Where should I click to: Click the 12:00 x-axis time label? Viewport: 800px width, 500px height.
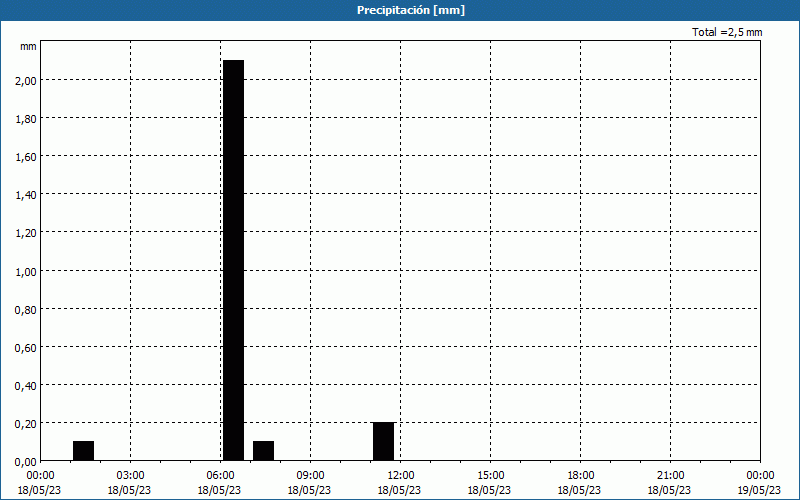point(401,476)
